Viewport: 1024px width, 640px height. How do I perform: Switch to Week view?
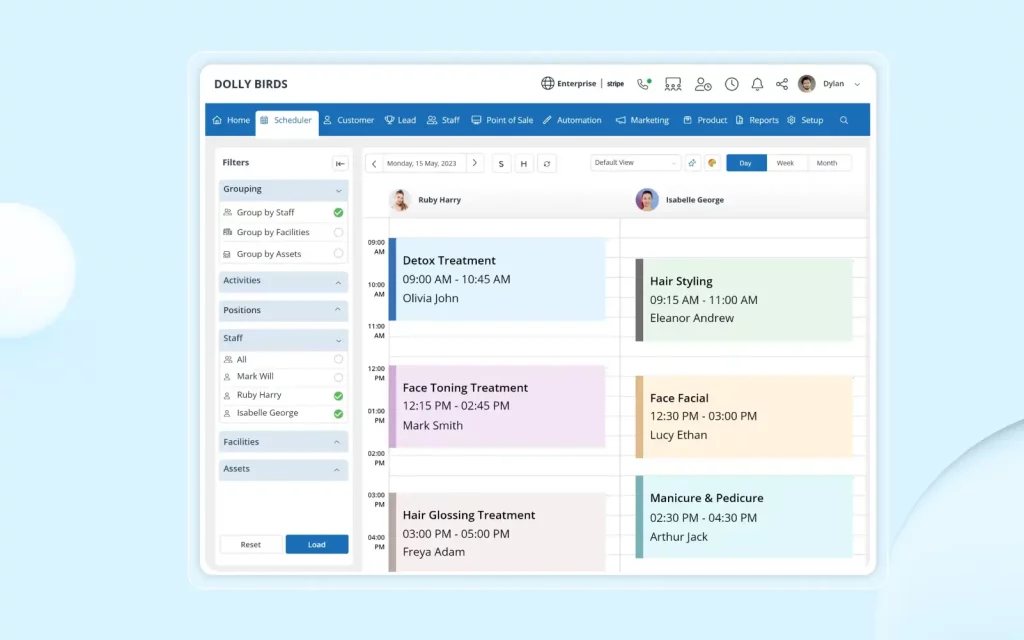tap(785, 163)
